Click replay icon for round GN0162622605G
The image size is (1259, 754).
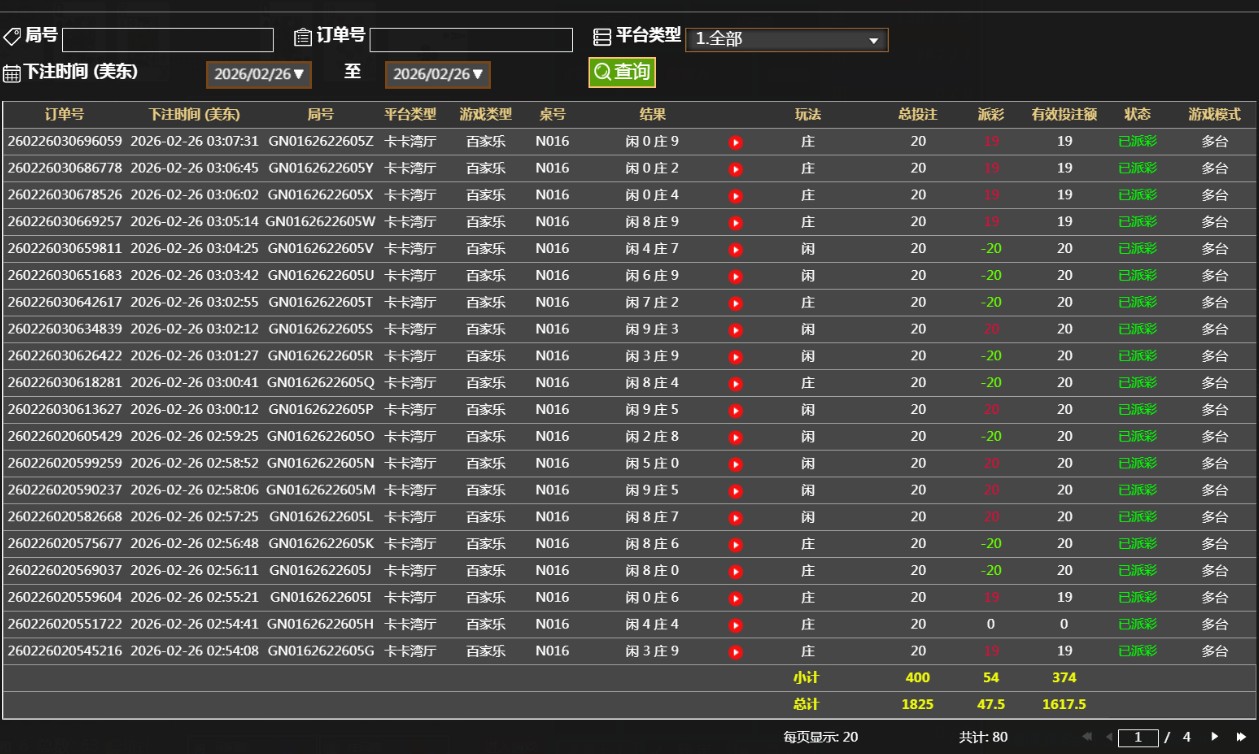736,652
